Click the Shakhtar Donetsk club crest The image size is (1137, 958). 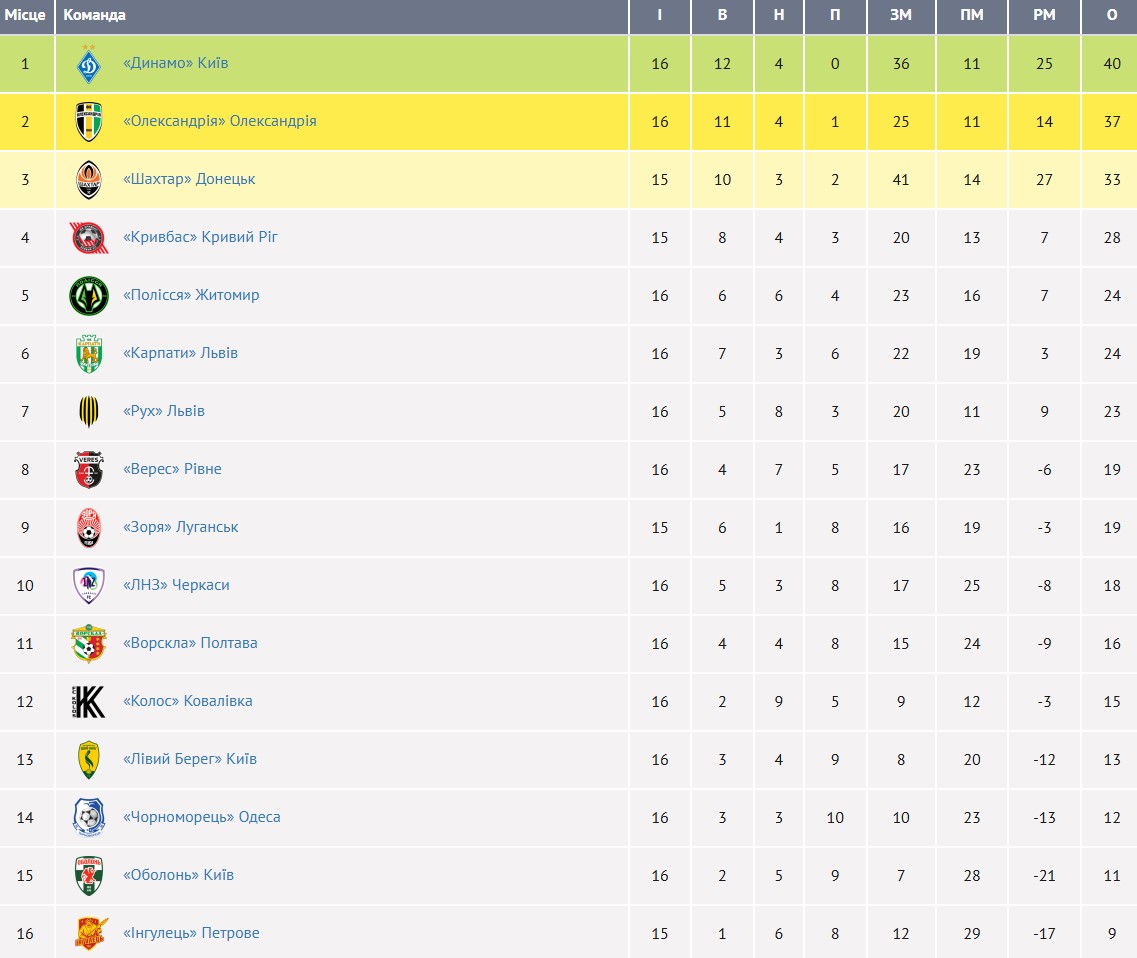89,180
